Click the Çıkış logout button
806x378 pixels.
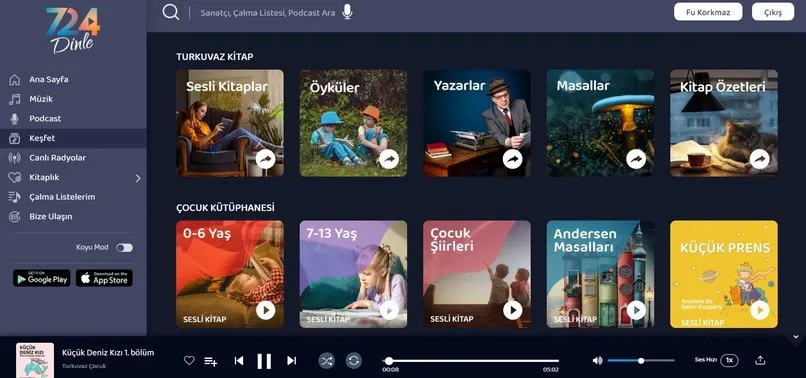pos(773,12)
